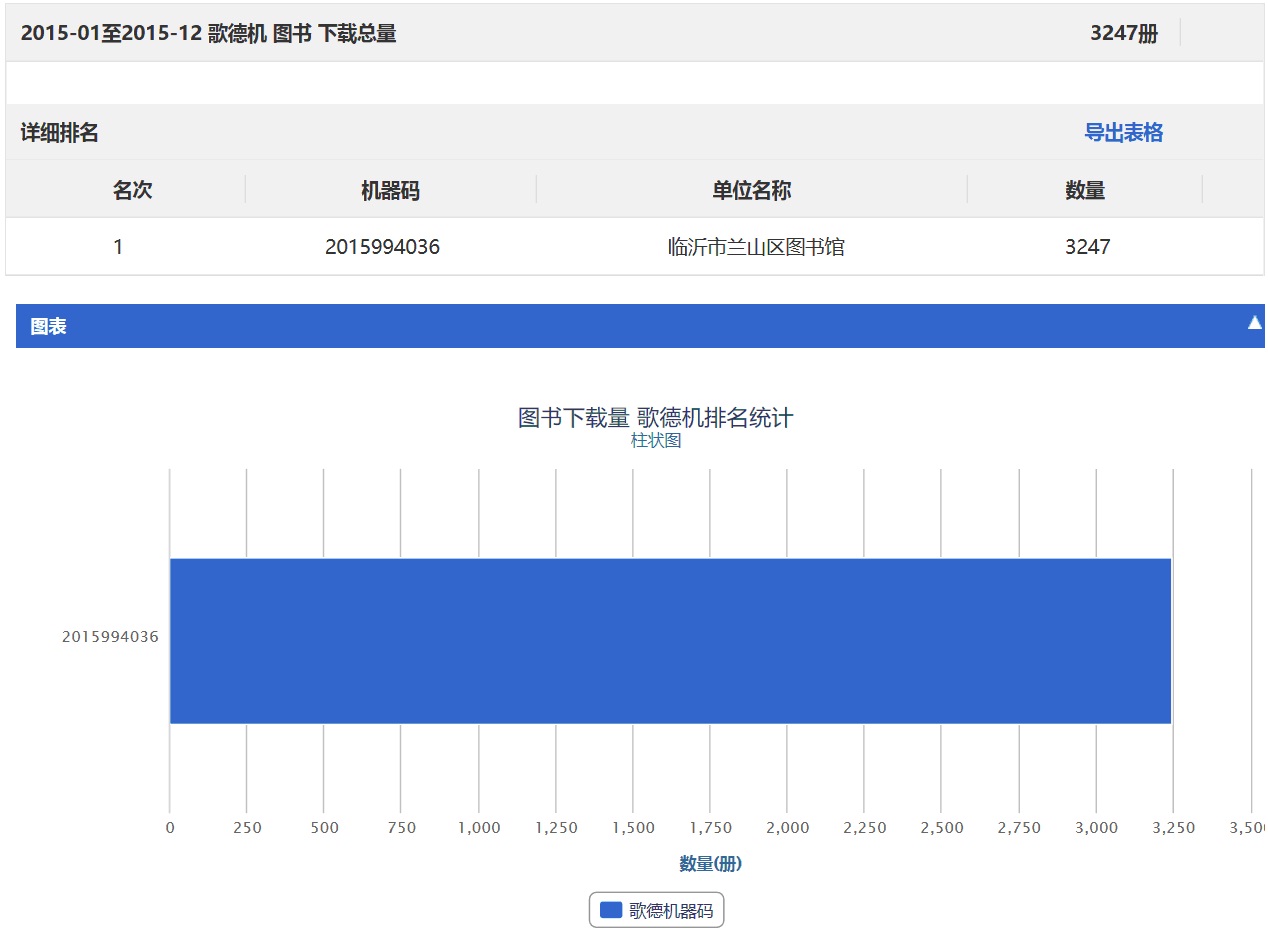
Task: Click the 单位名称 column header
Action: click(x=751, y=190)
